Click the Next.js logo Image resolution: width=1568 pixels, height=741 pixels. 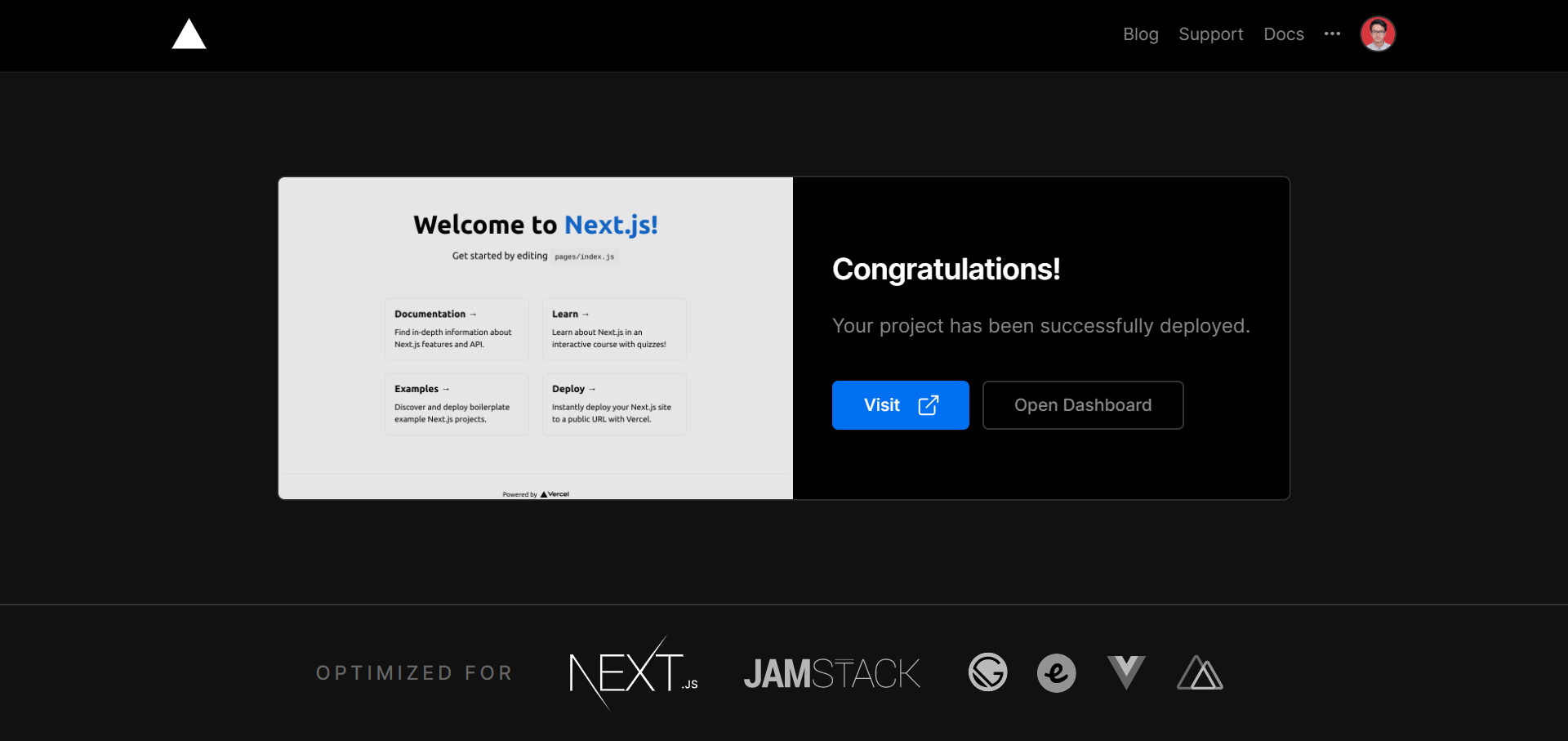tap(633, 673)
